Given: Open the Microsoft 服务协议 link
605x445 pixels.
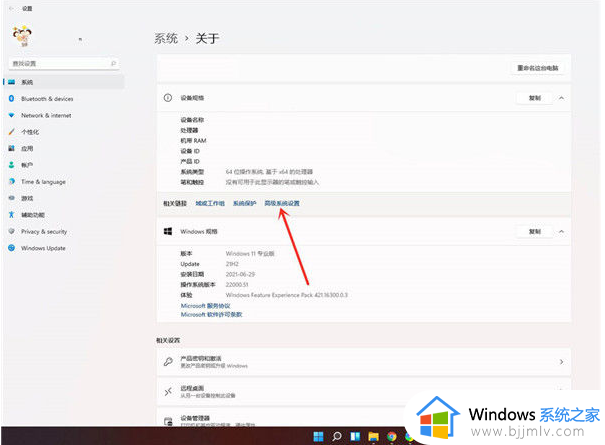Looking at the screenshot, I should [205, 306].
